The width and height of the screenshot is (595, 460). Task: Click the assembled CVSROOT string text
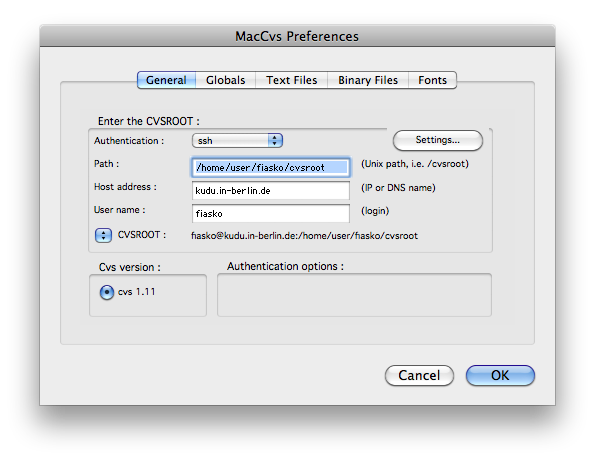coord(304,236)
